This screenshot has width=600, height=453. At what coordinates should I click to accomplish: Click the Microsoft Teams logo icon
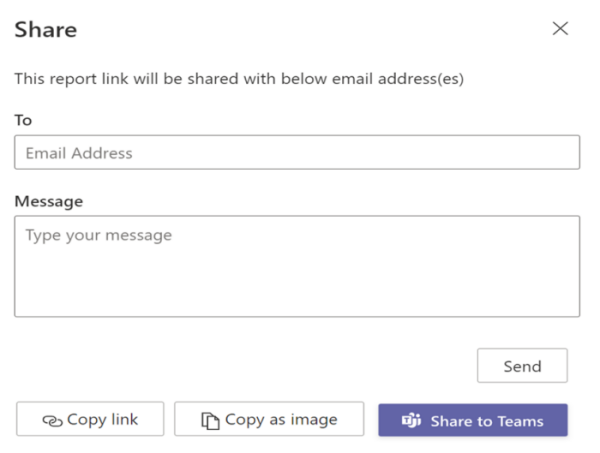tap(411, 421)
